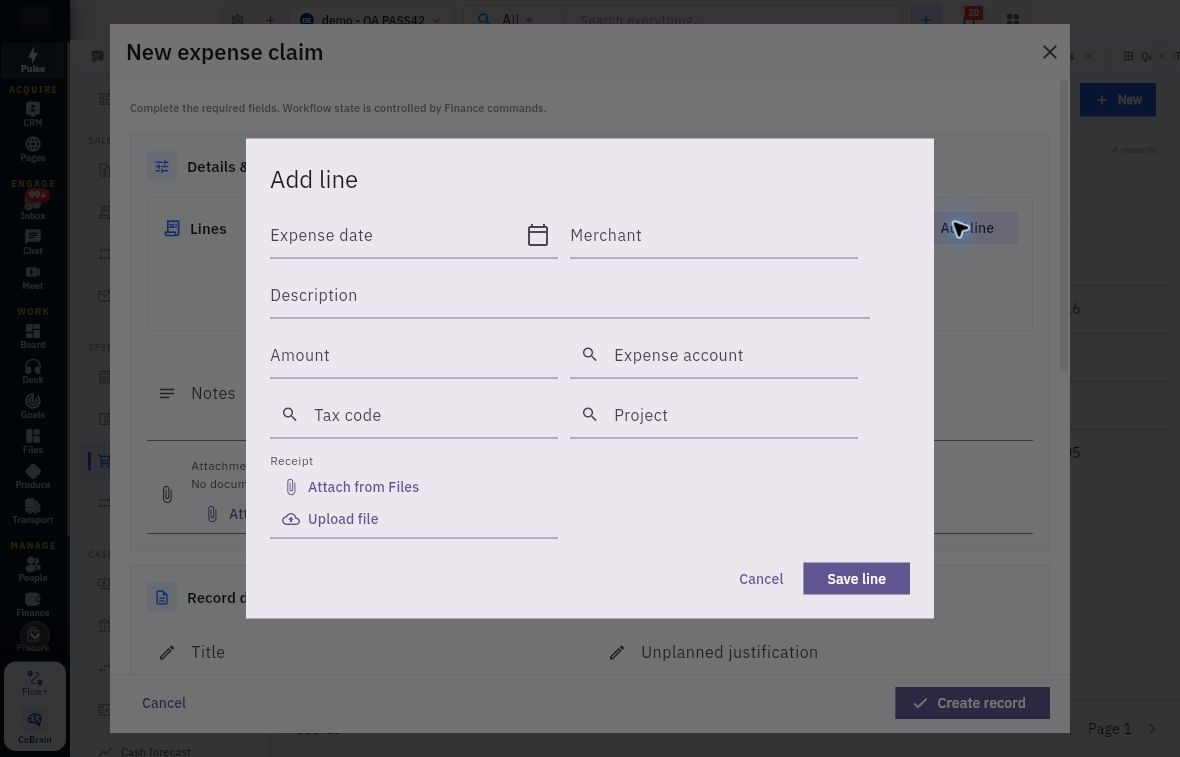This screenshot has height=757, width=1180.
Task: Open Pulse in the sidebar
Action: point(33,60)
